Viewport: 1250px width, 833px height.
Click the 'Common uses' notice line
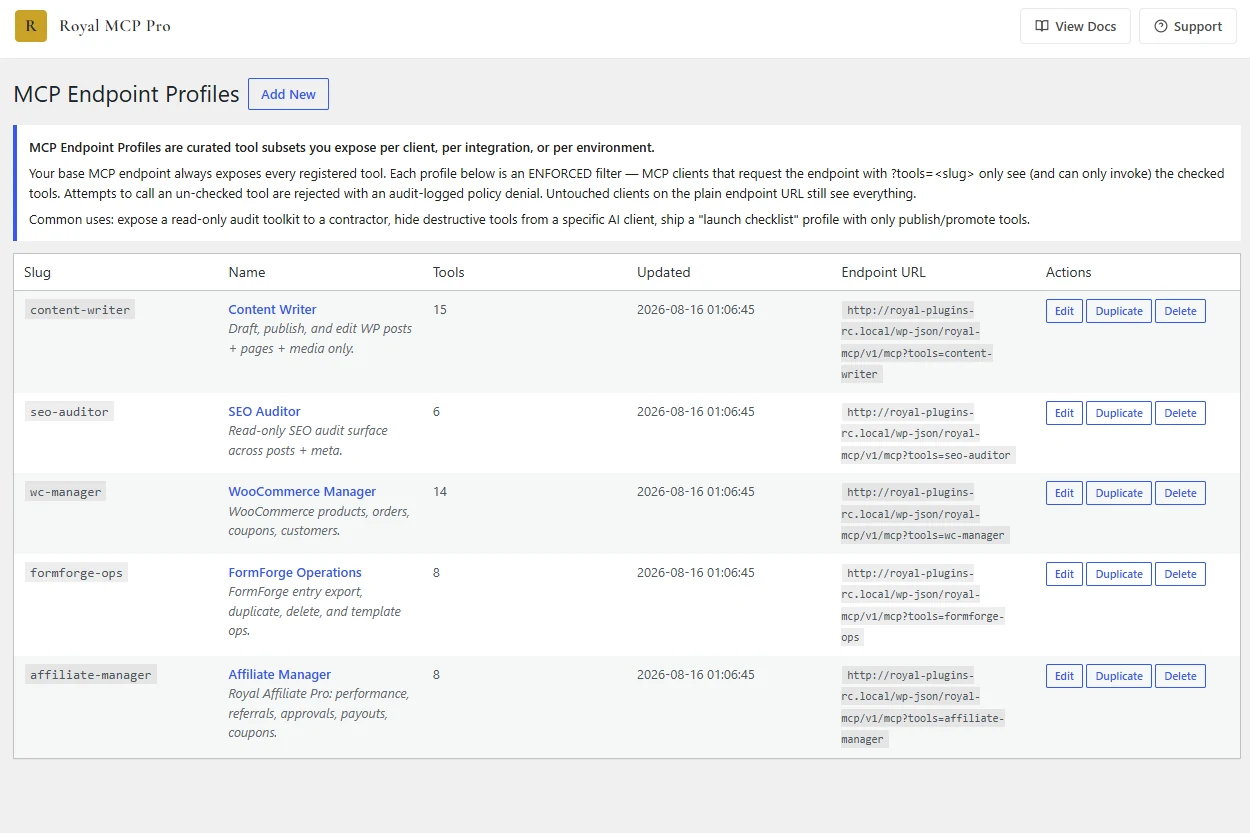pos(529,219)
